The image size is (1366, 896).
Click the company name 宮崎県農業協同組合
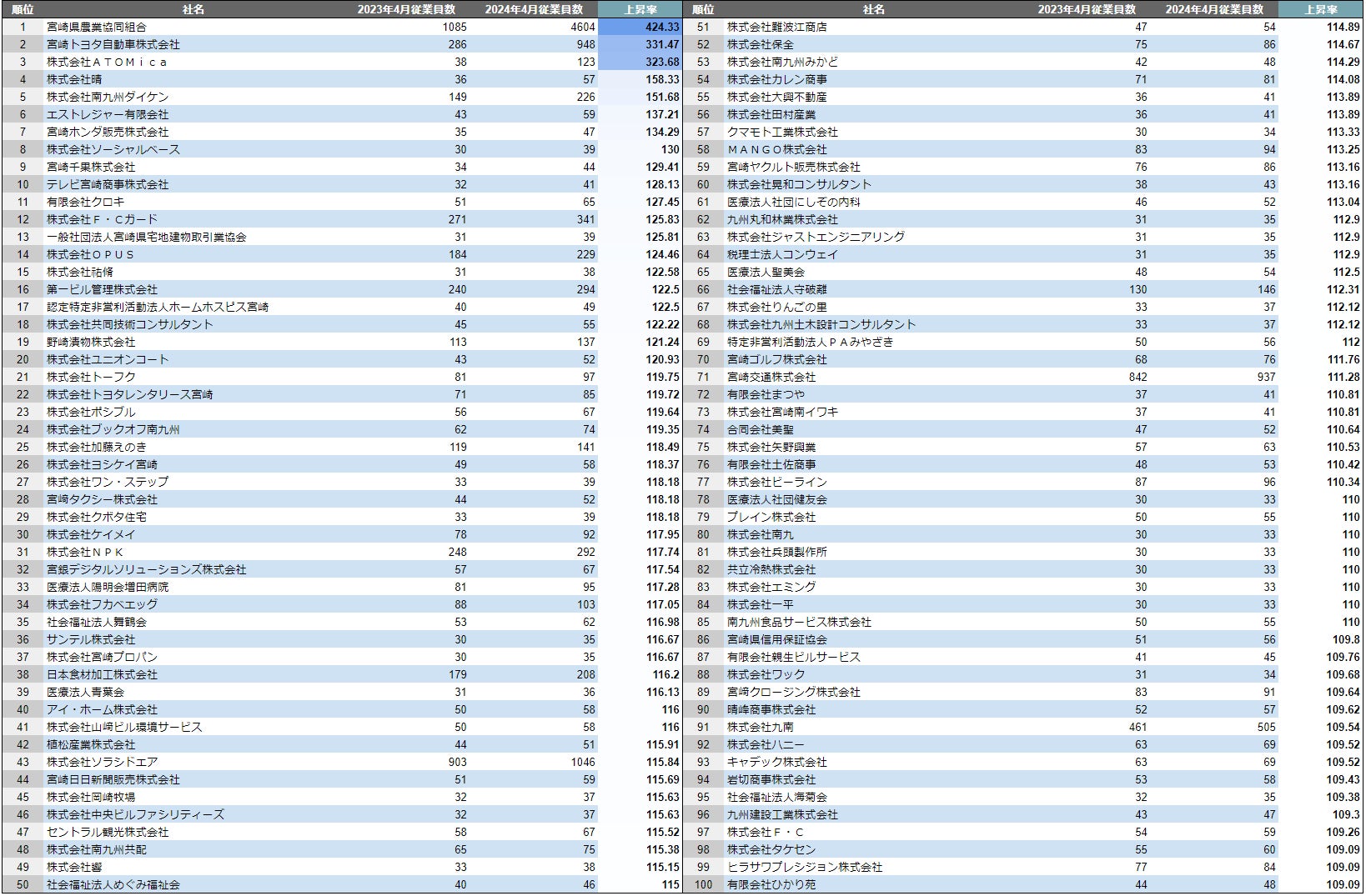(97, 27)
